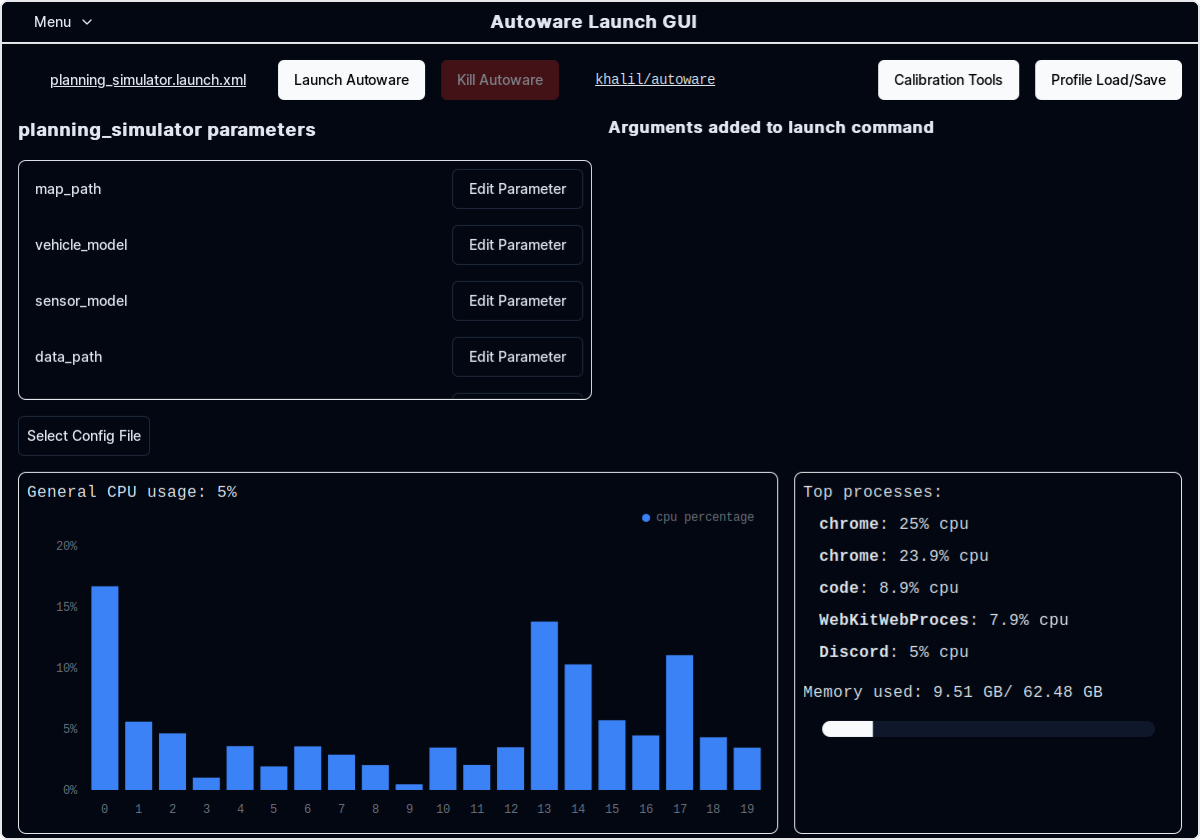Toggle the cpu percentage legend indicator

pyautogui.click(x=645, y=517)
